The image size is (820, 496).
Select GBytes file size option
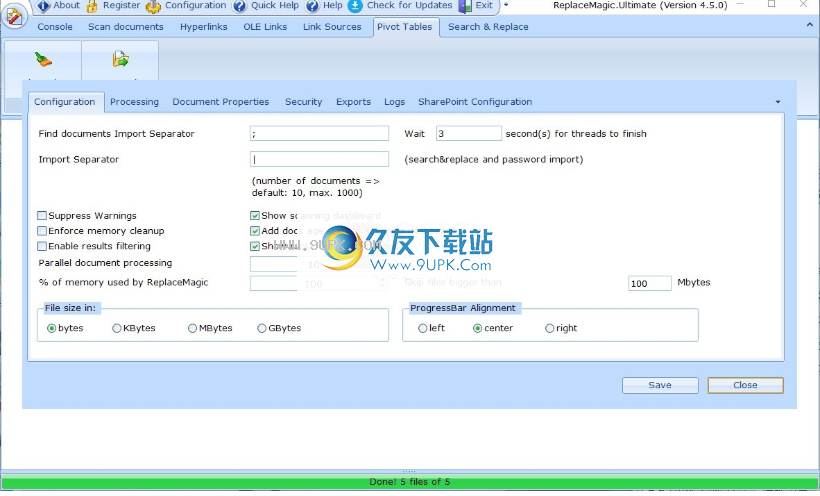point(262,329)
